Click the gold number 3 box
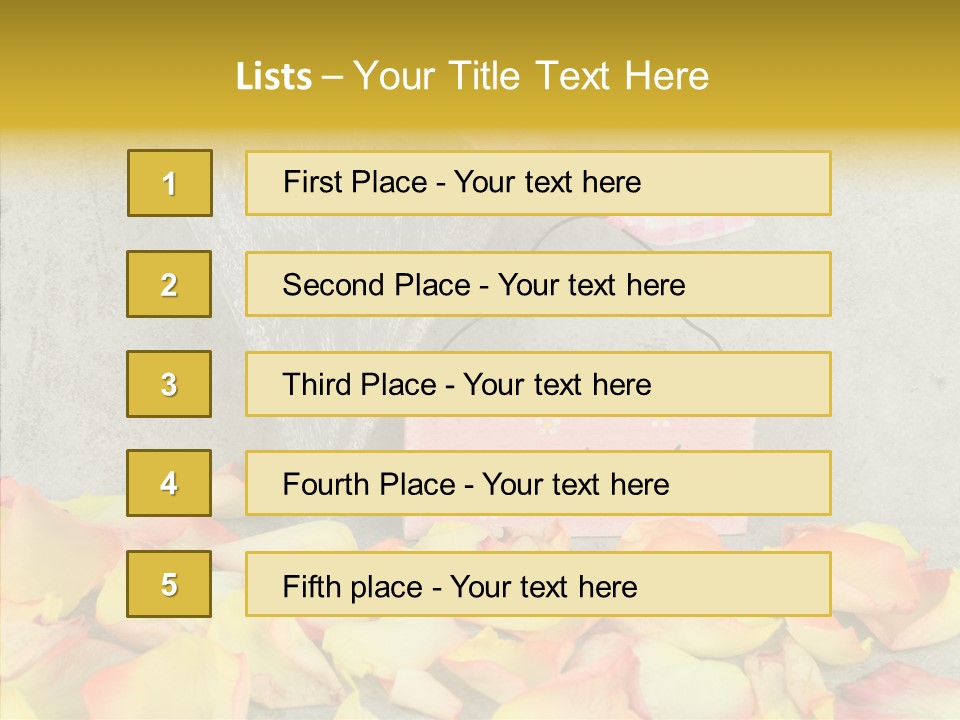The width and height of the screenshot is (960, 720). point(169,384)
